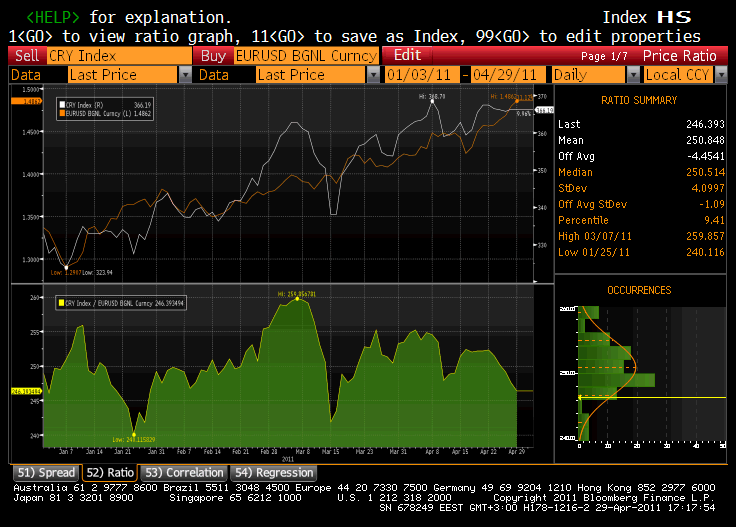Image resolution: width=736 pixels, height=527 pixels.
Task: Click the white CRY Index legend swatch
Action: pyautogui.click(x=62, y=105)
